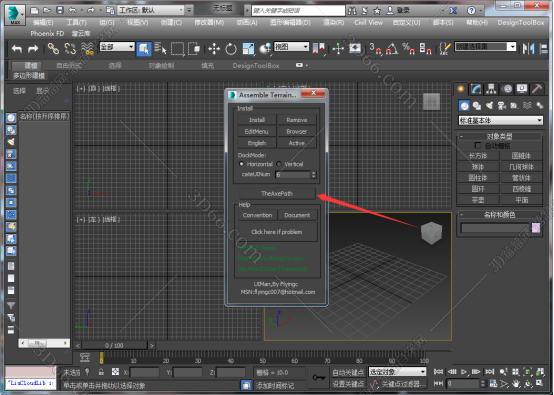554x395 pixels.
Task: Open the Phoenix FD menu
Action: point(47,34)
